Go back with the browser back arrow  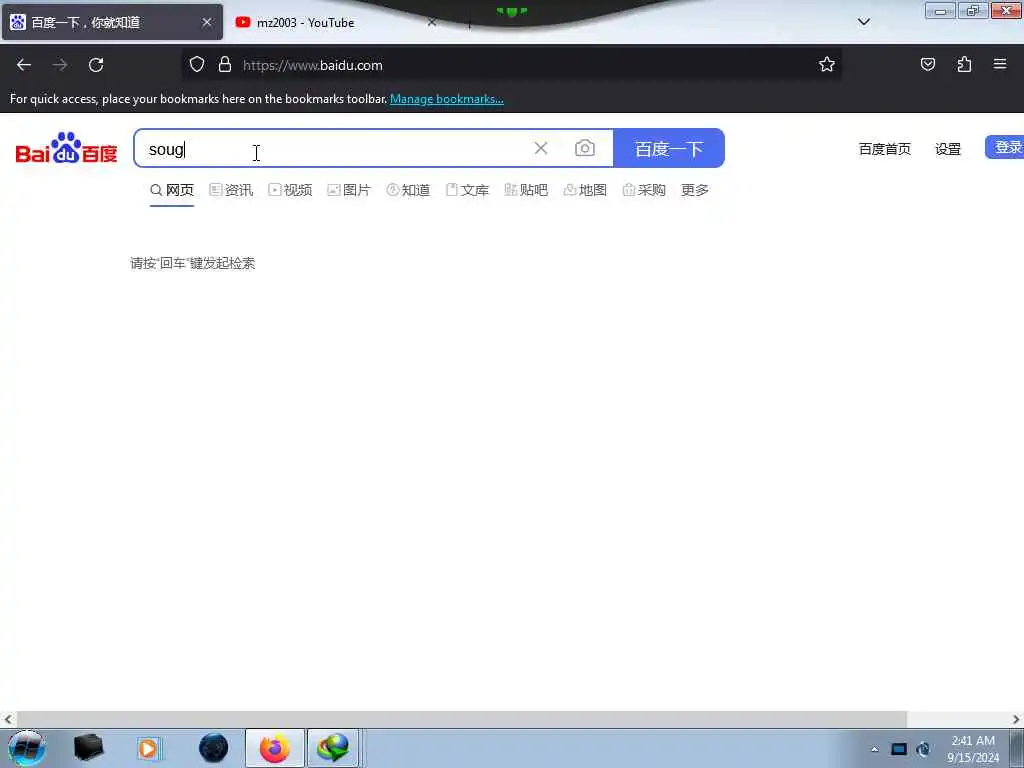(x=24, y=65)
